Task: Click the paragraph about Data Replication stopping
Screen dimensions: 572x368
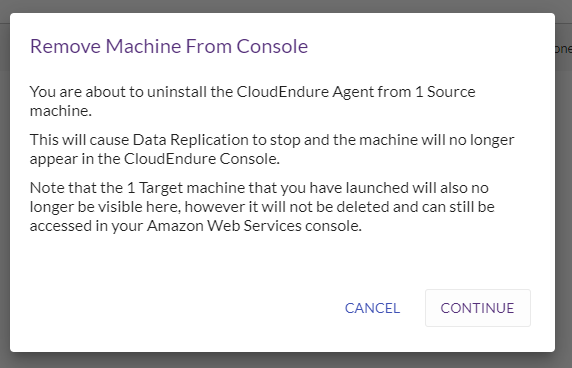Action: click(272, 149)
